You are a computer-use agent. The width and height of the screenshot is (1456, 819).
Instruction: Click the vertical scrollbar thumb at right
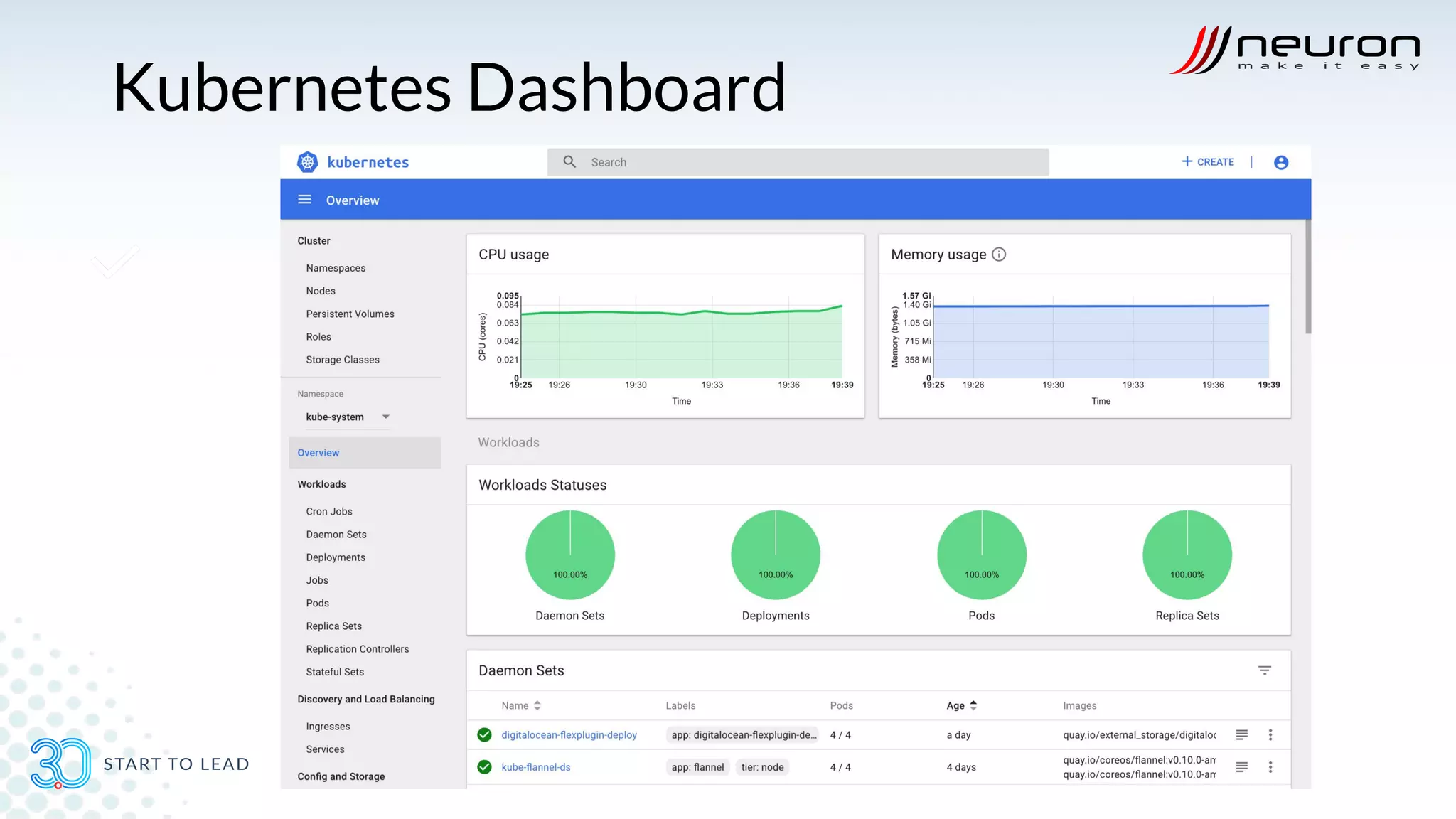click(1308, 277)
